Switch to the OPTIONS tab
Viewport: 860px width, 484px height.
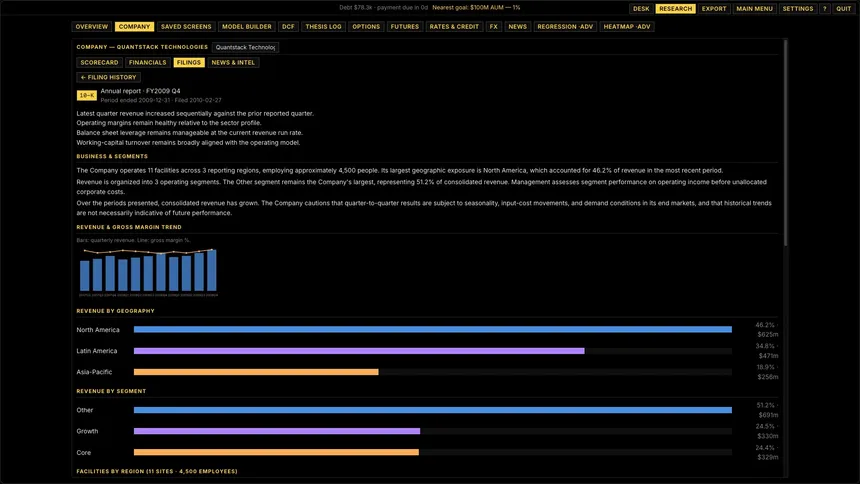click(x=366, y=26)
